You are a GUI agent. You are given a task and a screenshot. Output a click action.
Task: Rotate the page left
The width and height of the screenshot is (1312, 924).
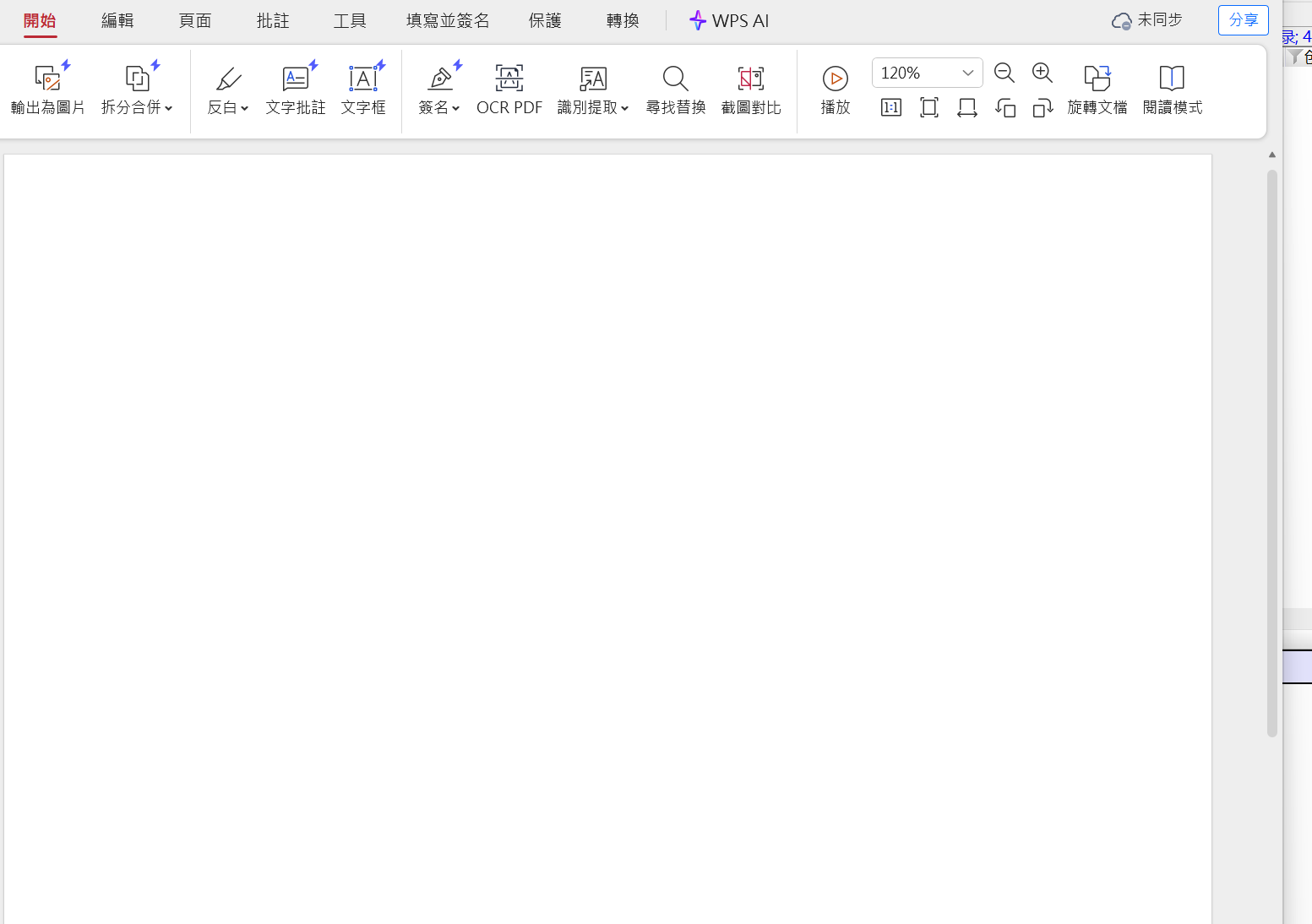(x=1005, y=107)
